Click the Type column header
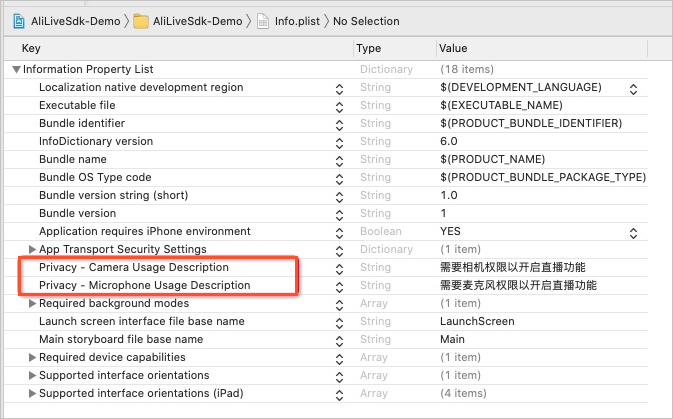This screenshot has width=673, height=419. point(369,48)
